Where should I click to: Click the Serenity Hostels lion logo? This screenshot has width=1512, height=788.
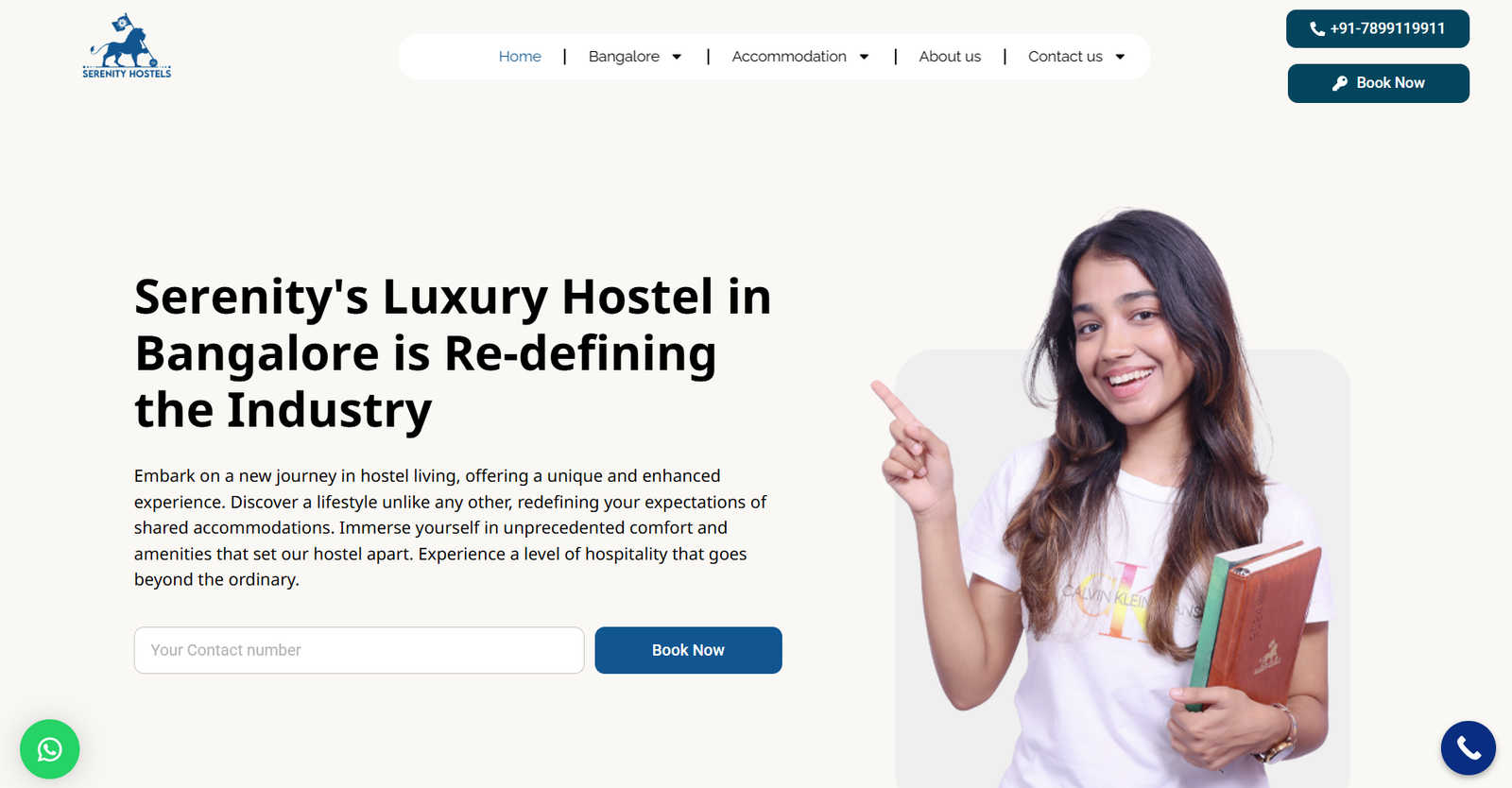(x=127, y=46)
